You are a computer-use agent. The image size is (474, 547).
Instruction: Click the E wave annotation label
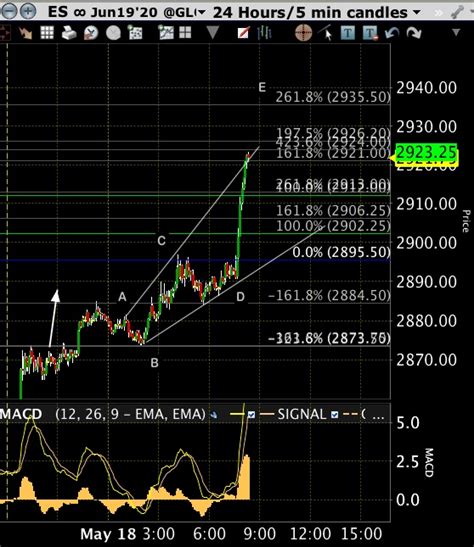coord(262,87)
